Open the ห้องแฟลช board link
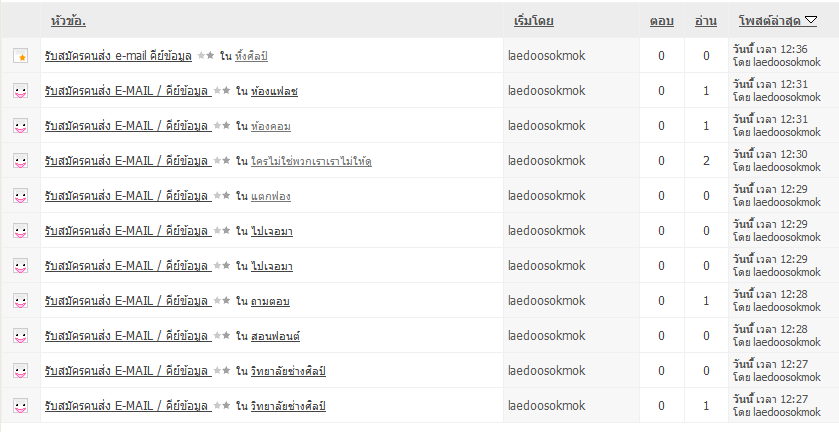This screenshot has height=432, width=839. 274,92
